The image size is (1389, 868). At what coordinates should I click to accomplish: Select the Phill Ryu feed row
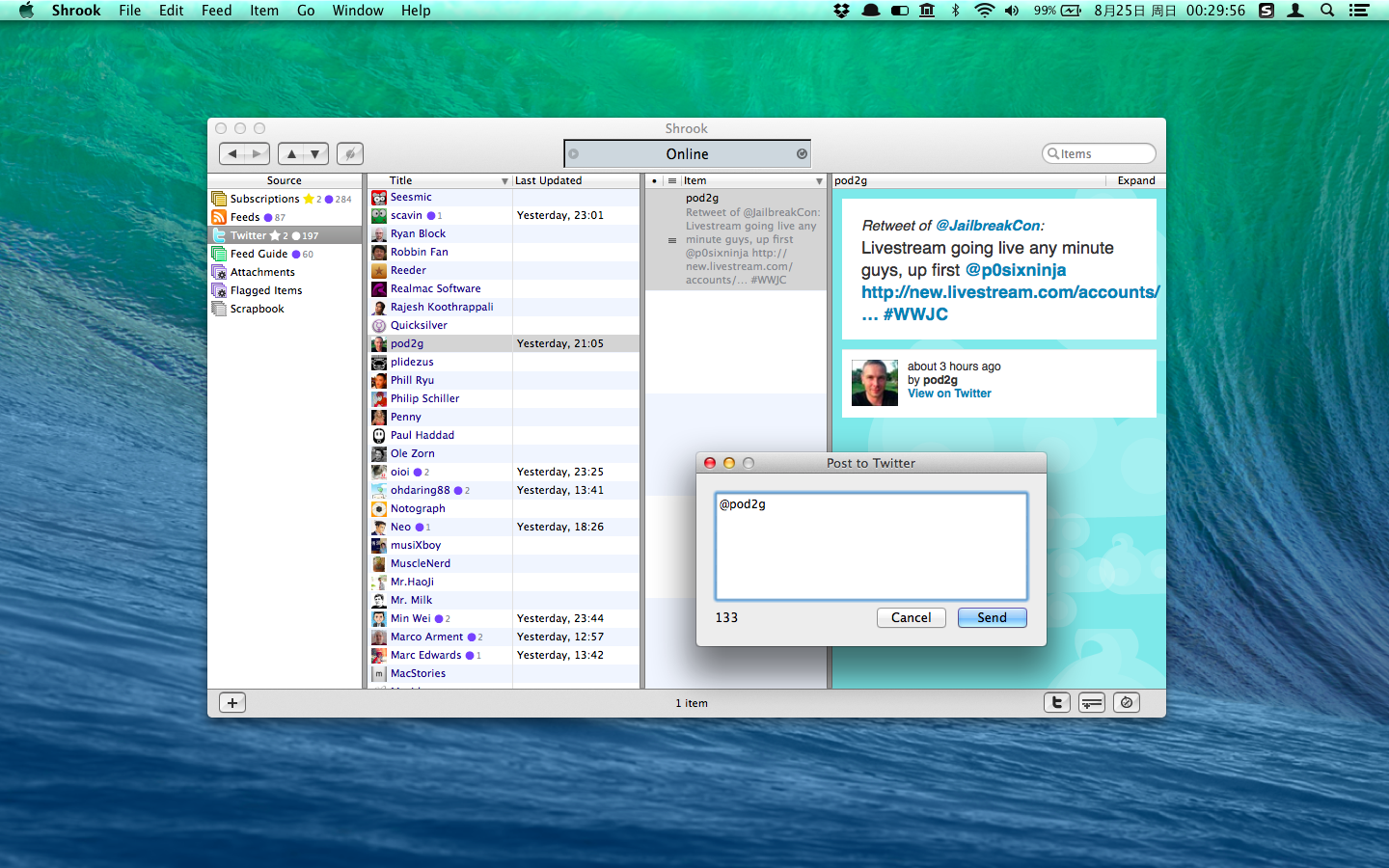coord(504,381)
